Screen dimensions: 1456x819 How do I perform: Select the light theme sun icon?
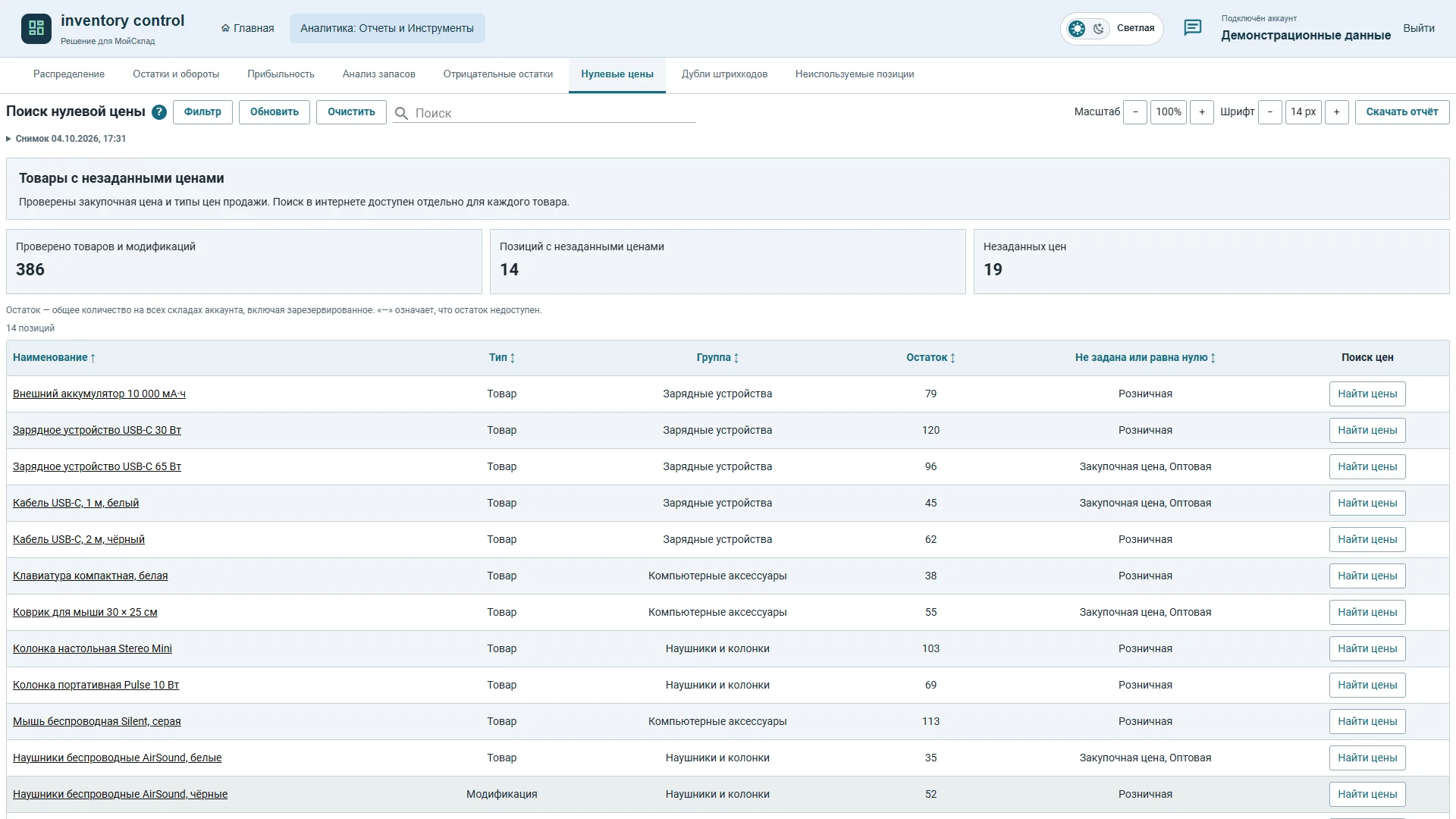coord(1077,29)
